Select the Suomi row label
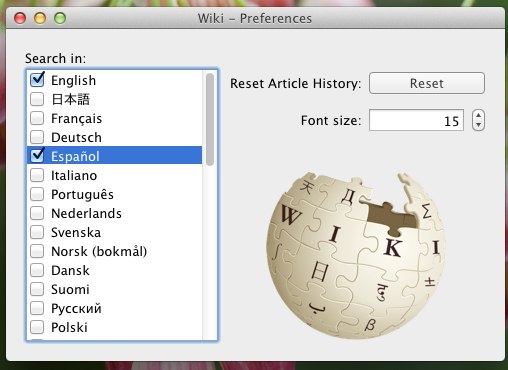Image resolution: width=508 pixels, height=370 pixels. tap(70, 289)
